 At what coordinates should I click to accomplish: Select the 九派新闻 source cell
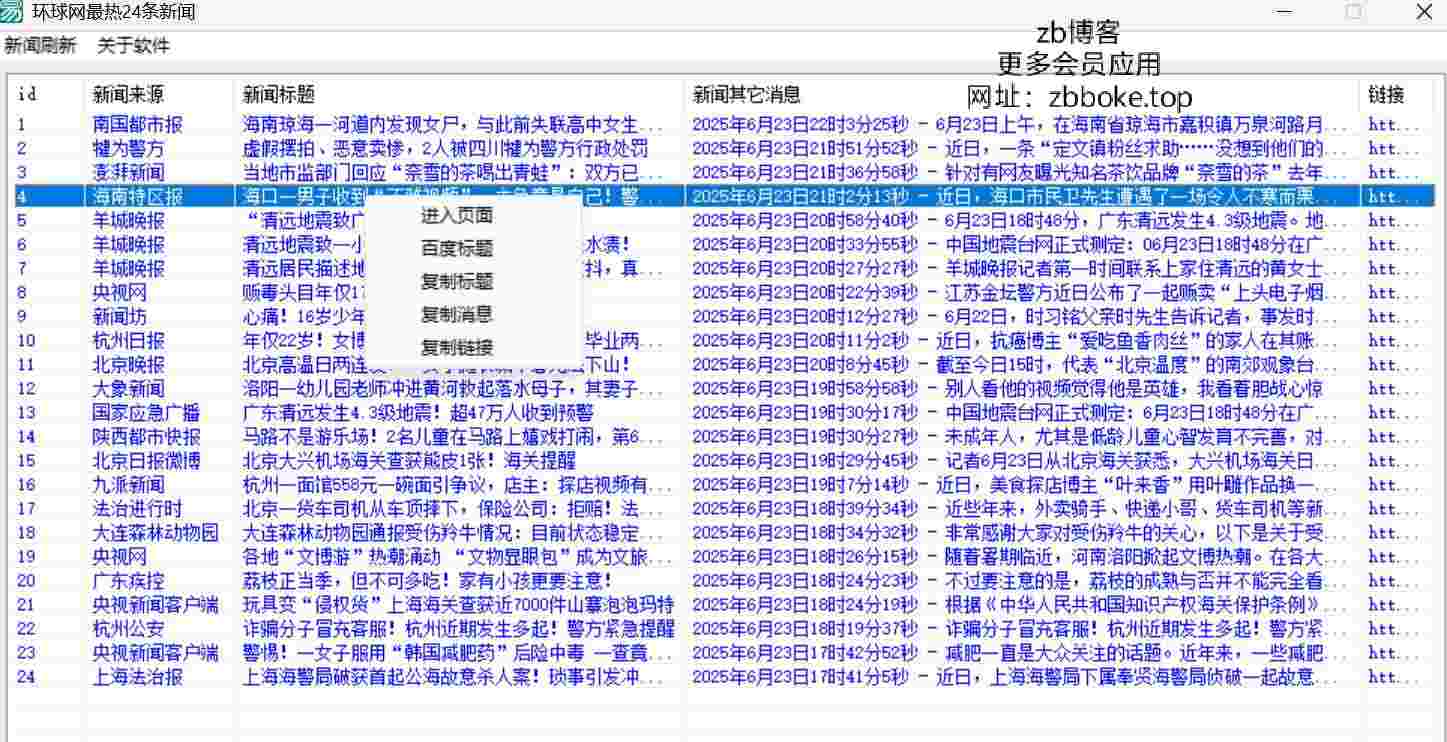click(x=129, y=485)
